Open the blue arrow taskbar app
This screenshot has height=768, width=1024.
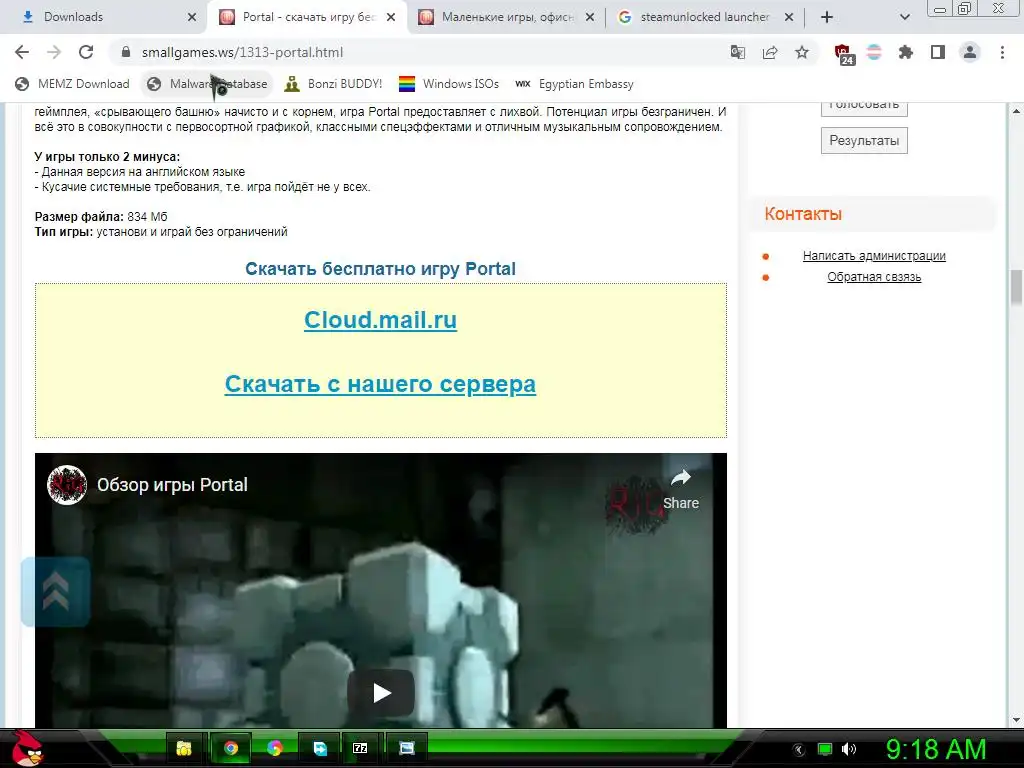point(320,748)
